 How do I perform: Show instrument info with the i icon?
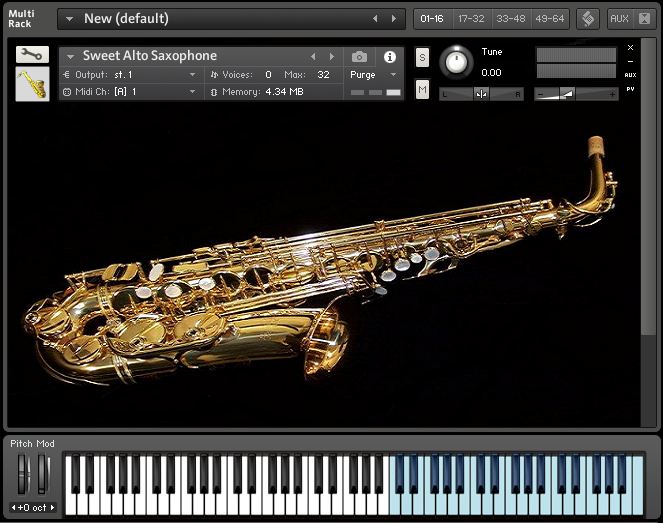tap(389, 57)
